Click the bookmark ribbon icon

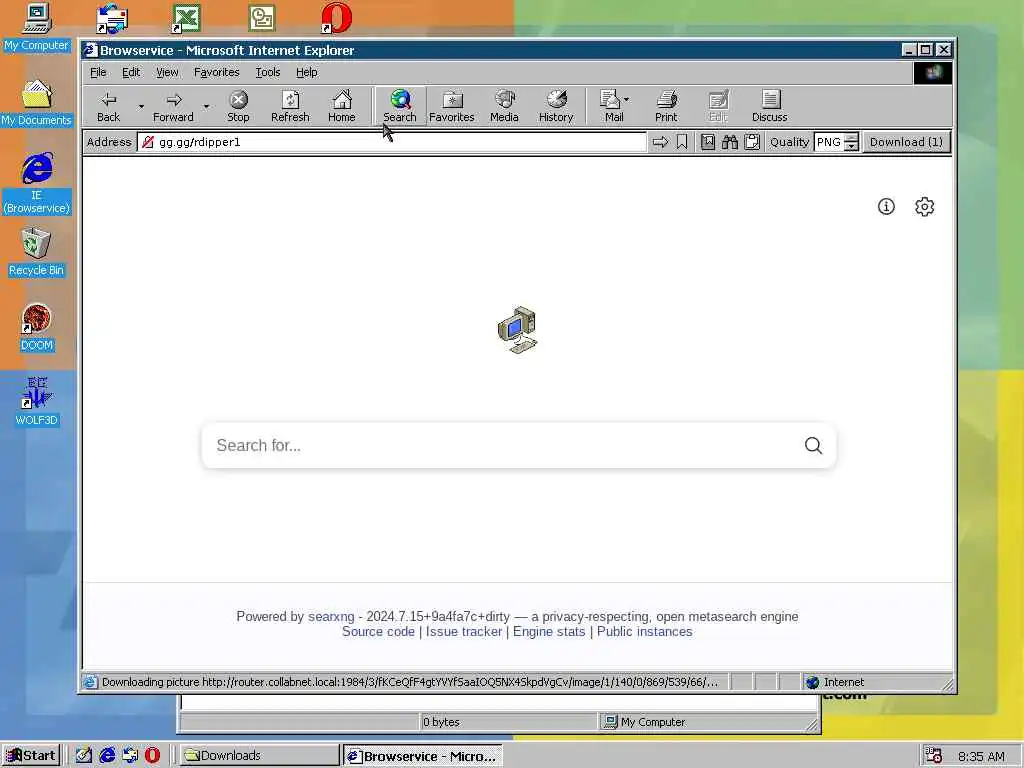tap(682, 142)
